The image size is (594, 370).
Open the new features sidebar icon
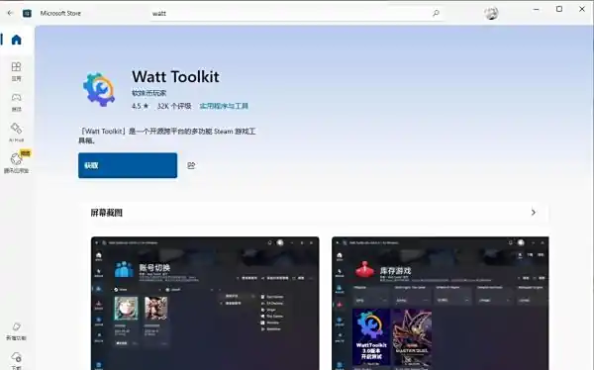click(x=16, y=331)
